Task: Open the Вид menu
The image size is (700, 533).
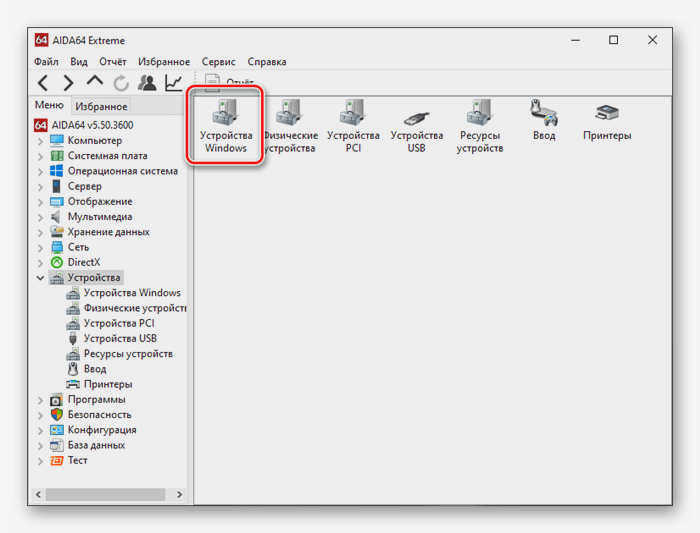Action: tap(79, 62)
